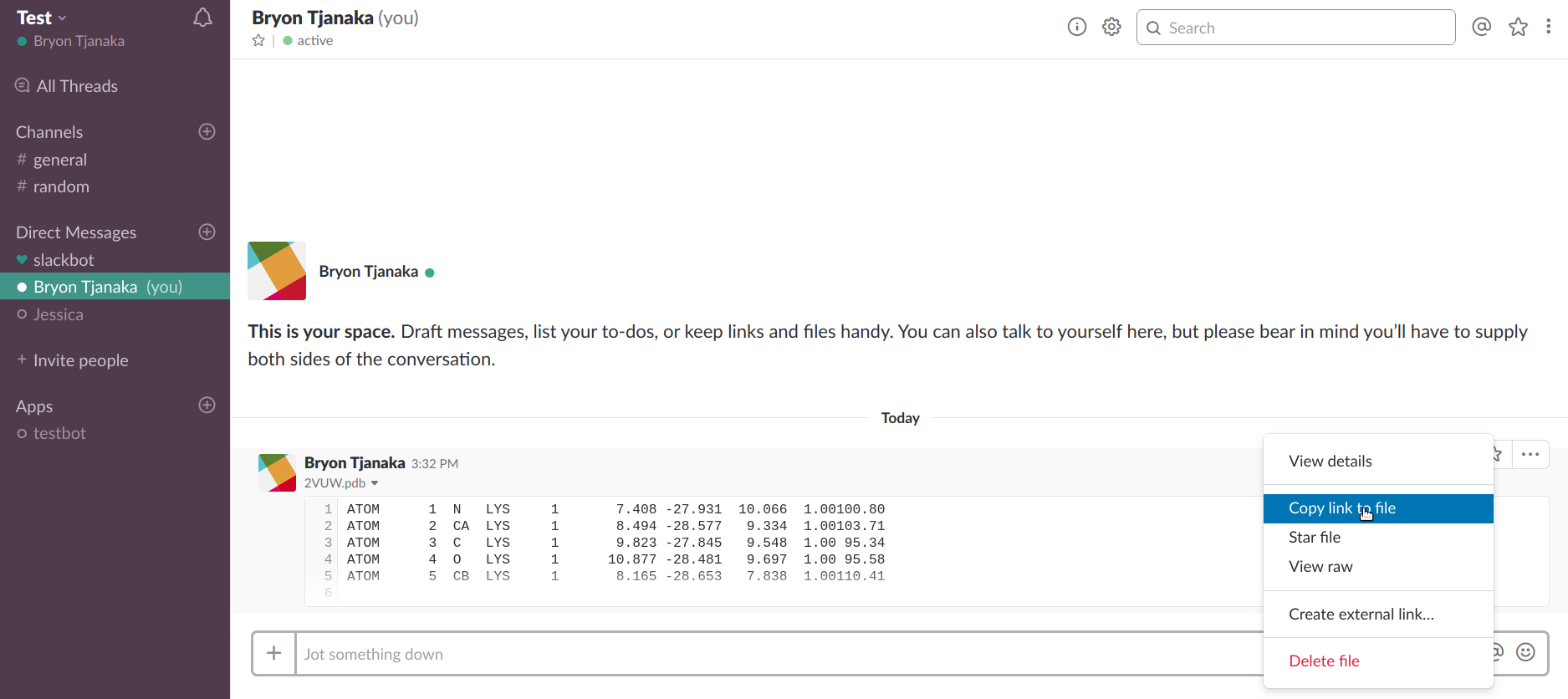Viewport: 1568px width, 699px height.
Task: Select Create external link… option
Action: (1378, 615)
